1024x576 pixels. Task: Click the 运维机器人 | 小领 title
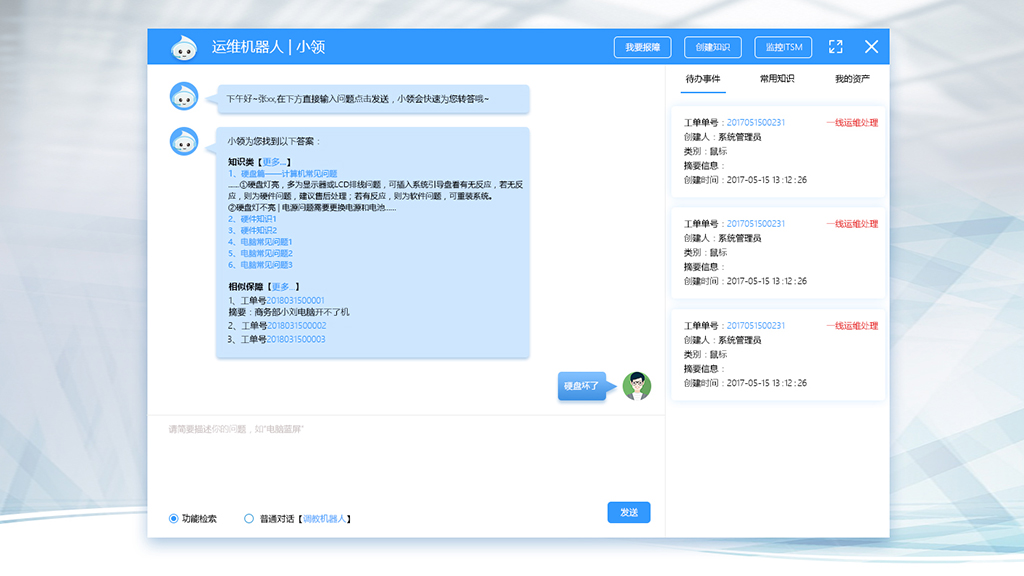point(268,47)
